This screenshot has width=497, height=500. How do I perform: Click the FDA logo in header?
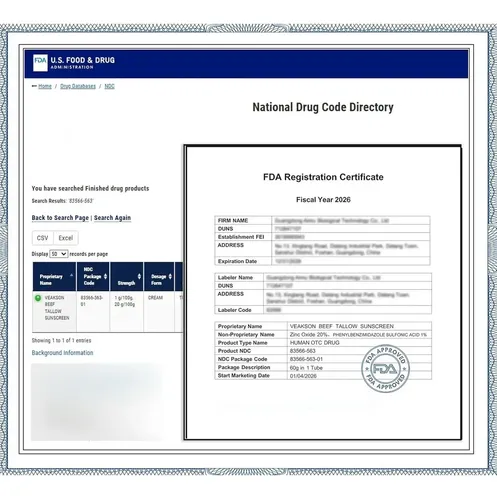[40, 63]
